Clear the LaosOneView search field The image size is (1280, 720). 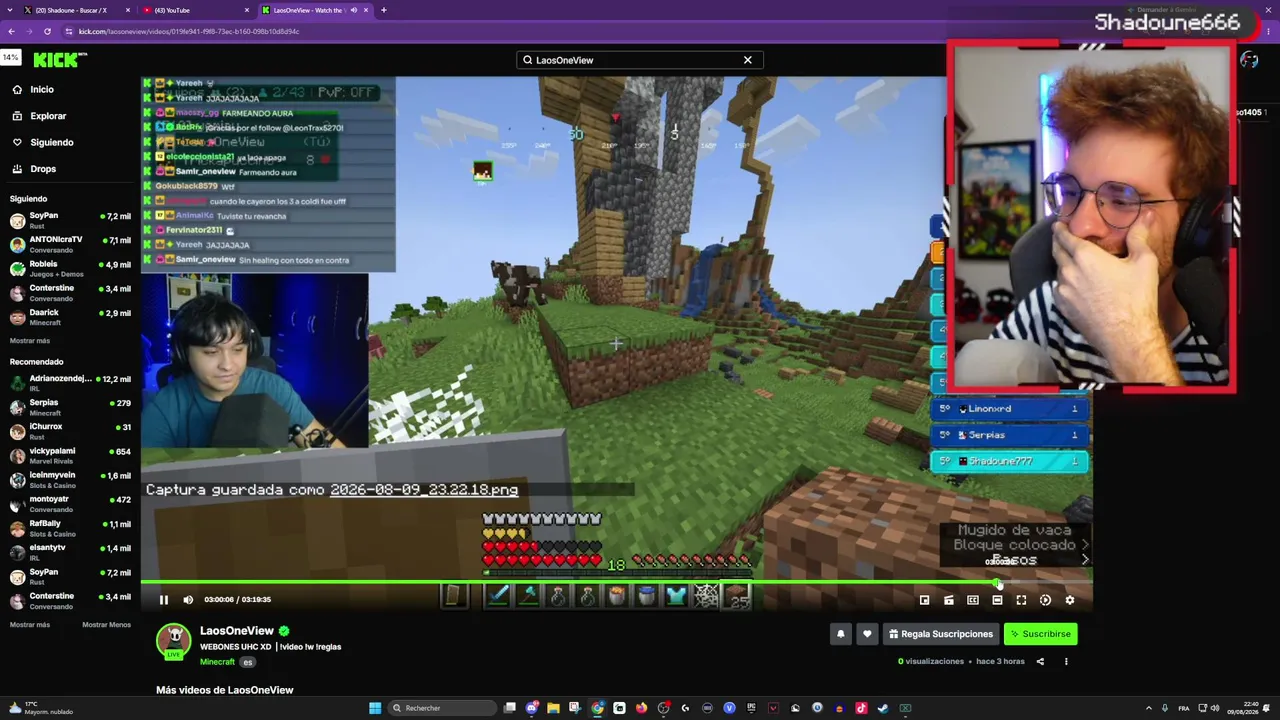[747, 60]
